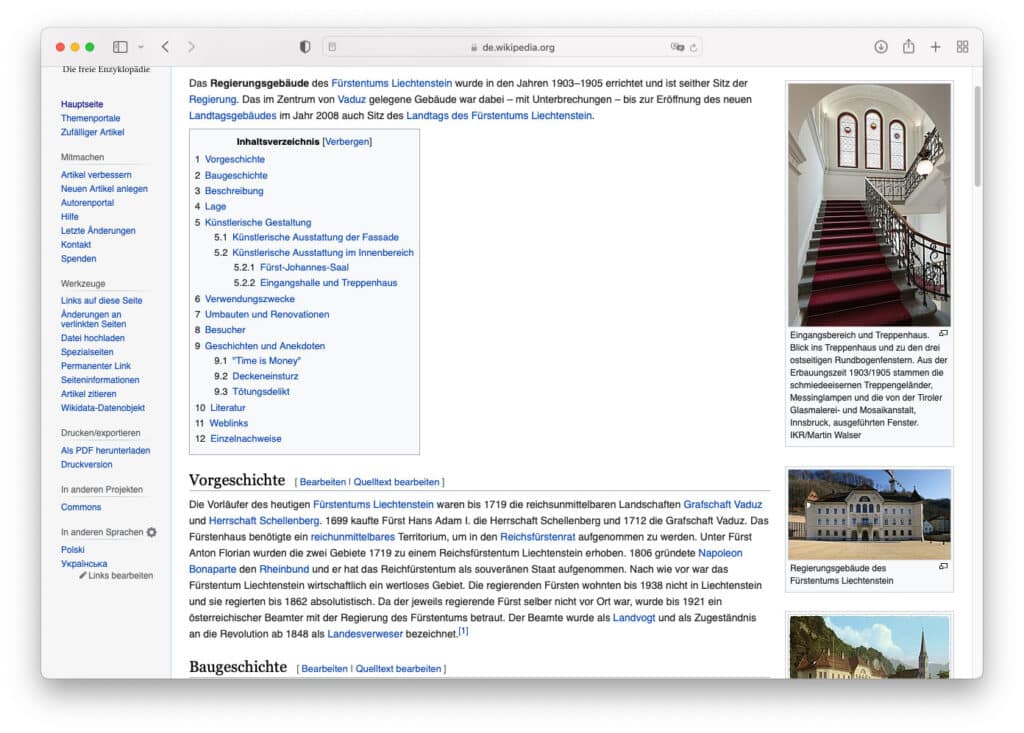Click the translate page icon in address bar
This screenshot has width=1024, height=733.
(x=677, y=47)
